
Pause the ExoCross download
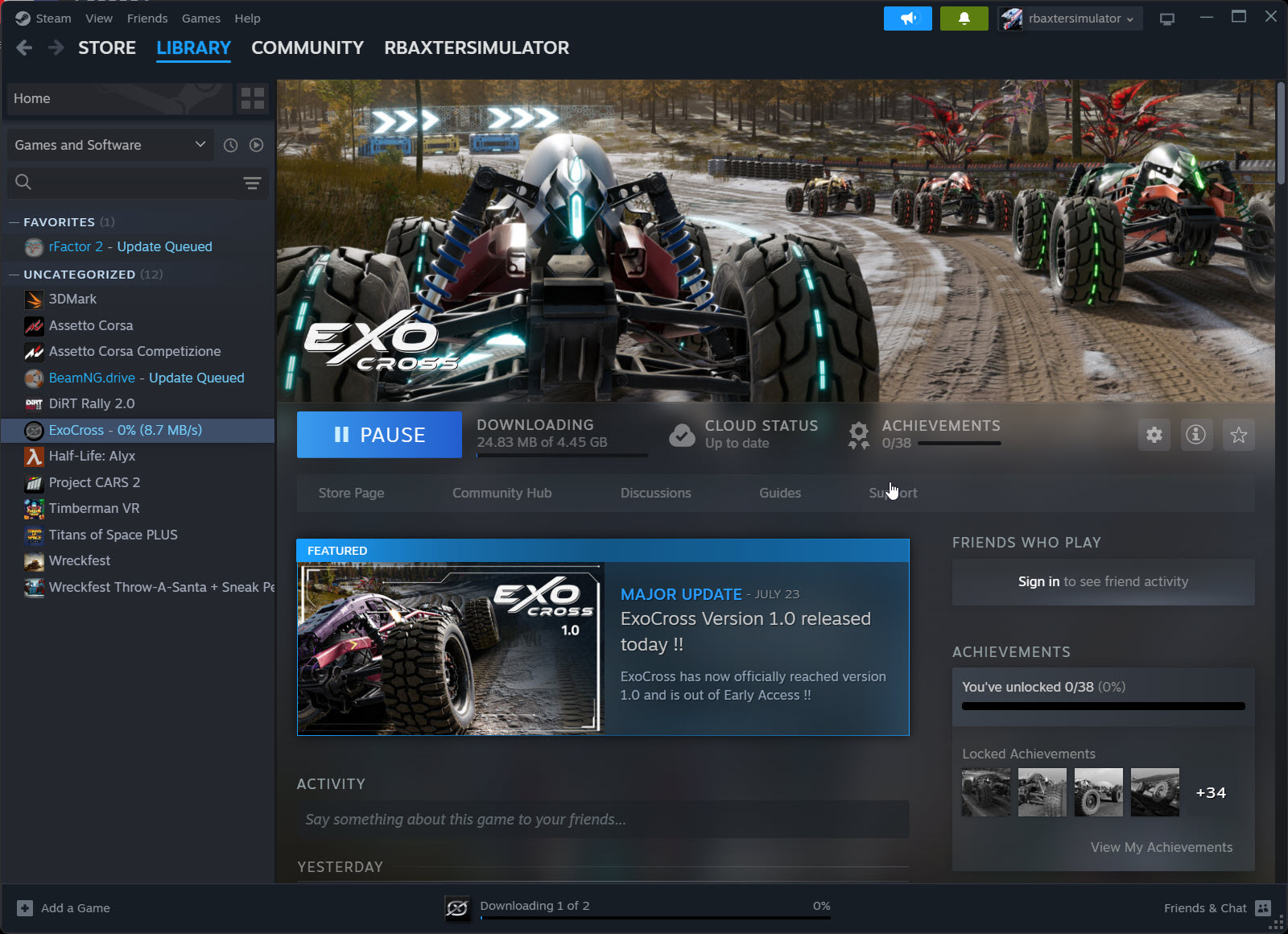pos(379,435)
